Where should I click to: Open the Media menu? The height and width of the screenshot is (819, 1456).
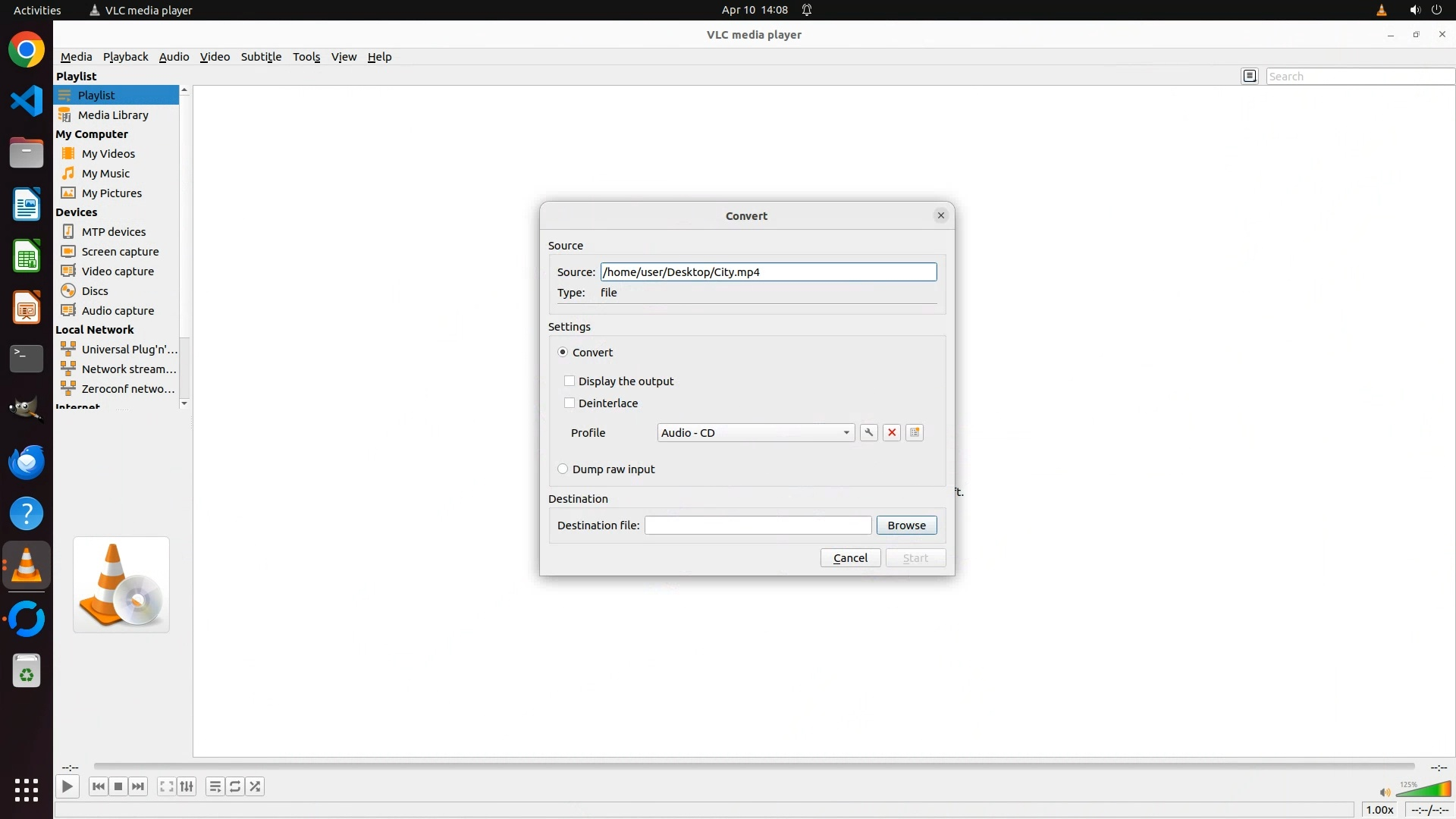click(x=76, y=57)
